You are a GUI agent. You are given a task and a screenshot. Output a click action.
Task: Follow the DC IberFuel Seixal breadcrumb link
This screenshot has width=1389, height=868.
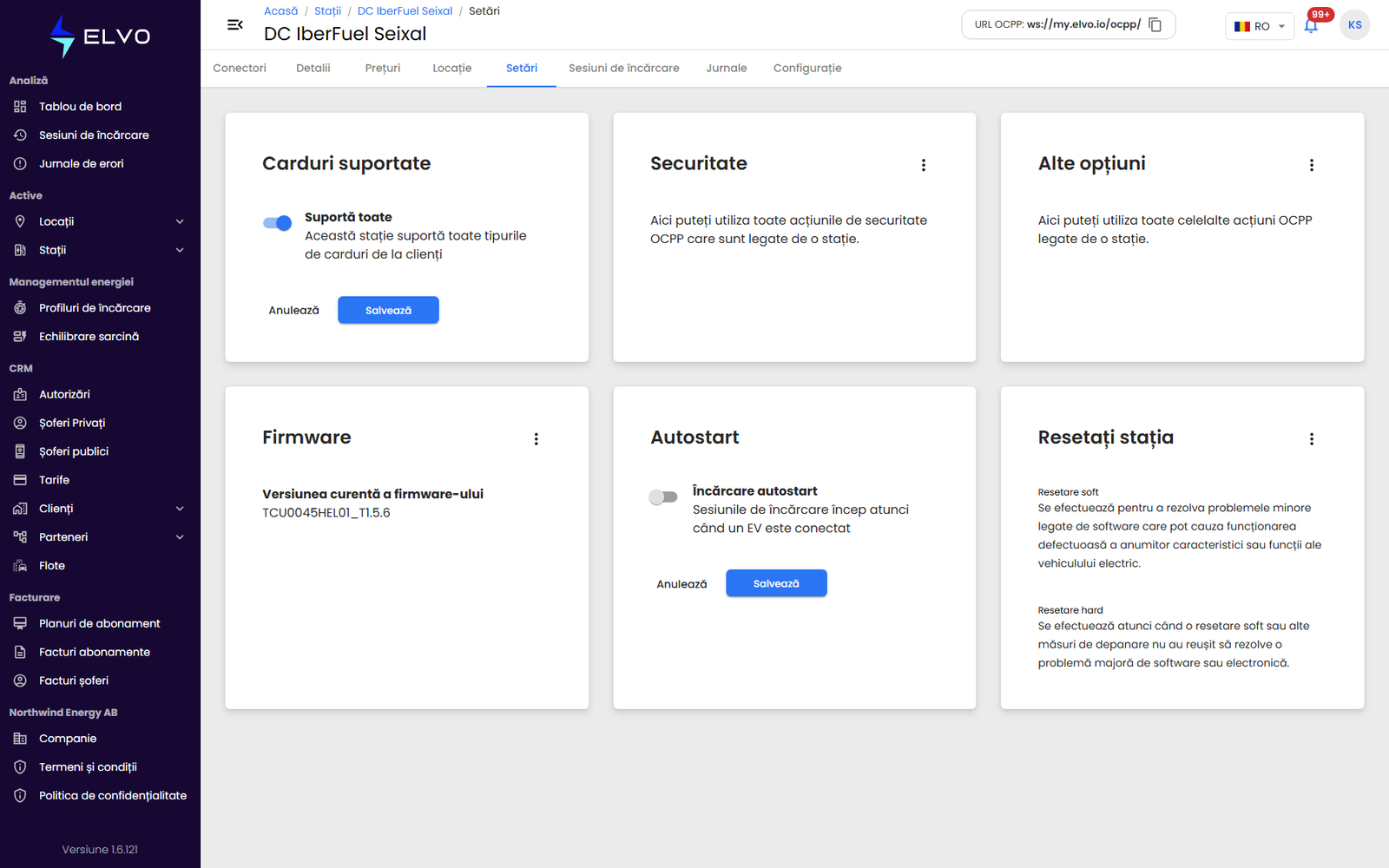(x=405, y=11)
